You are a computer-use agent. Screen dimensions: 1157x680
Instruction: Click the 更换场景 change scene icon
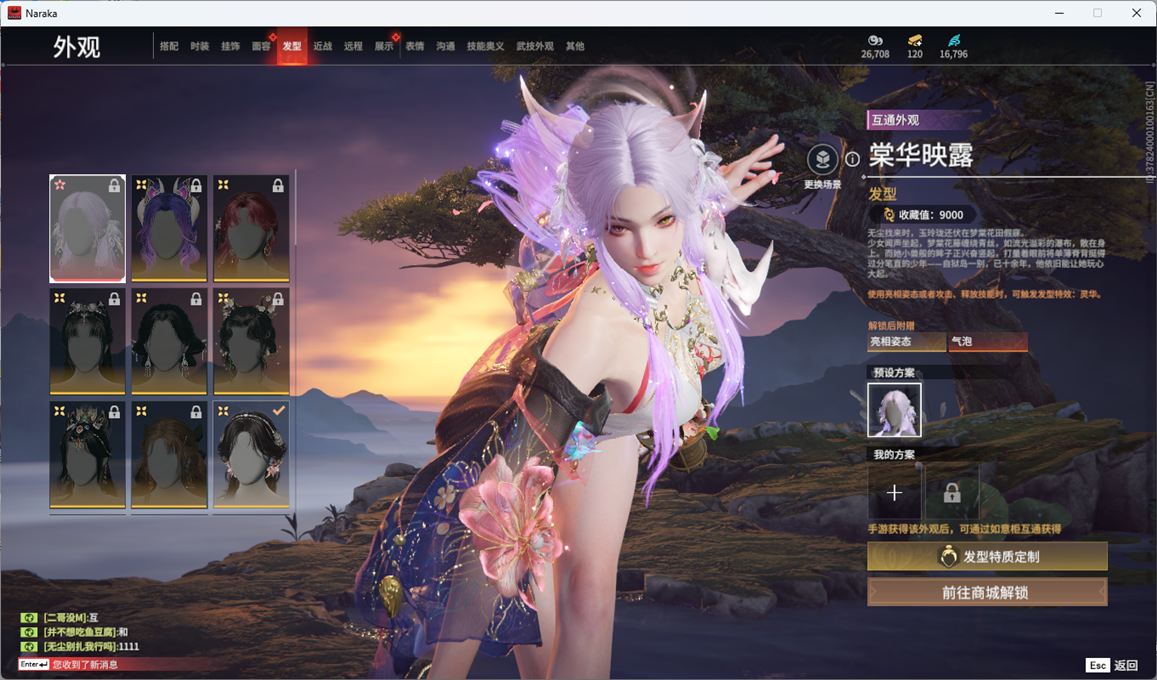point(822,159)
